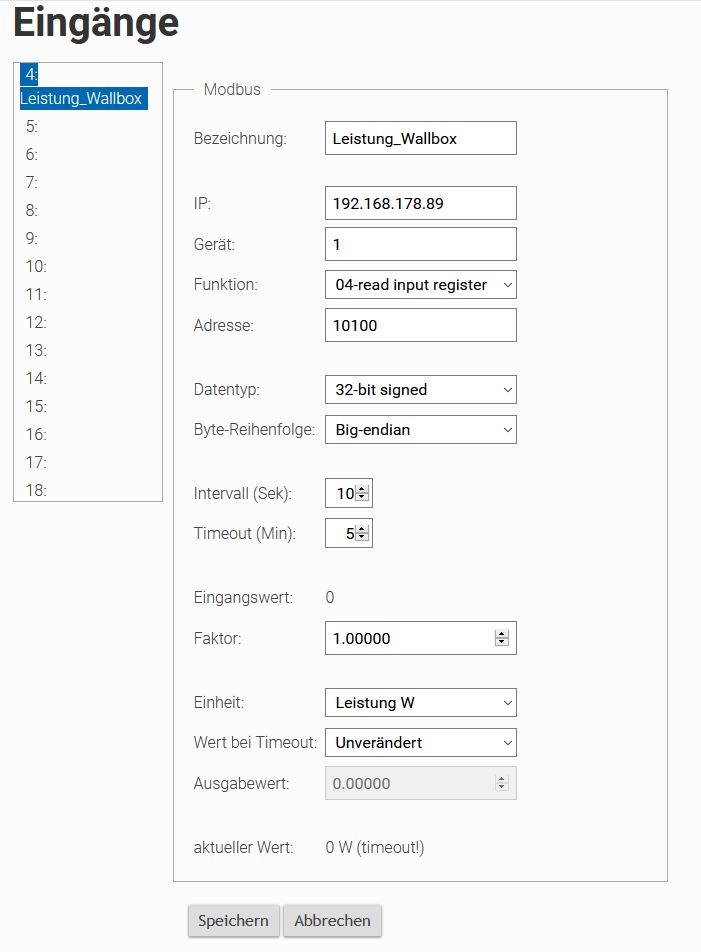The image size is (701, 952).
Task: Select entry 4: Leistung_Wallbox in list
Action: 81,98
